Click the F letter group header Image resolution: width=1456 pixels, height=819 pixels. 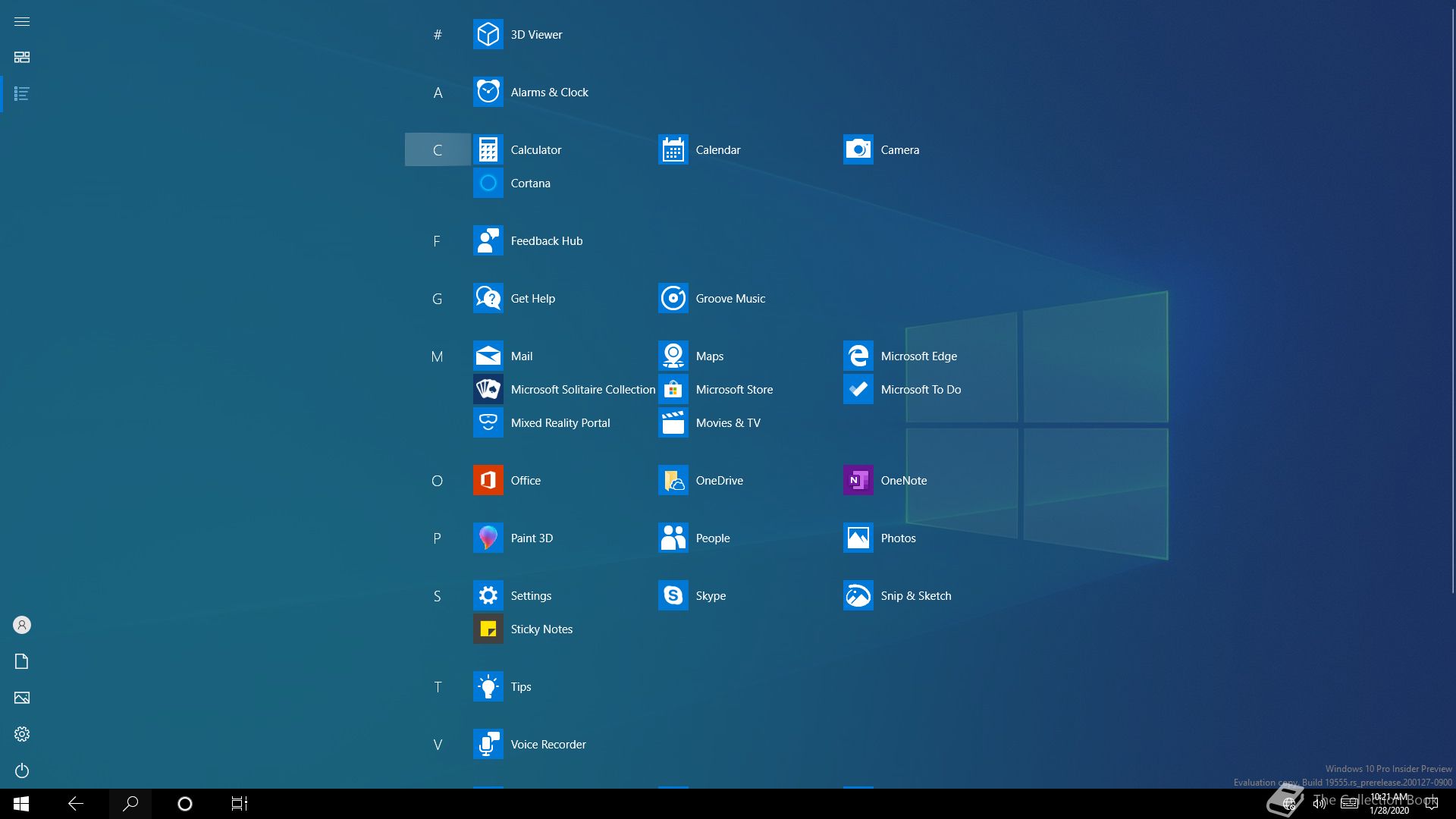point(438,240)
